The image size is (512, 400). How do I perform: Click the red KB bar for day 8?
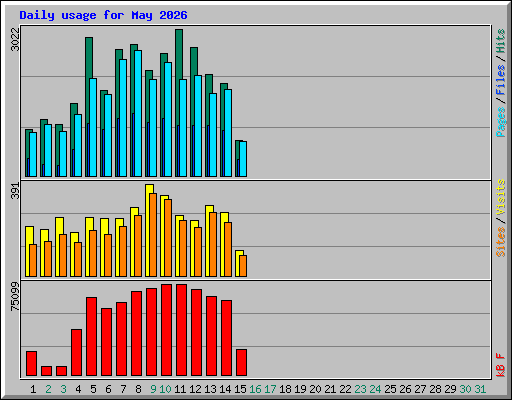(136, 333)
